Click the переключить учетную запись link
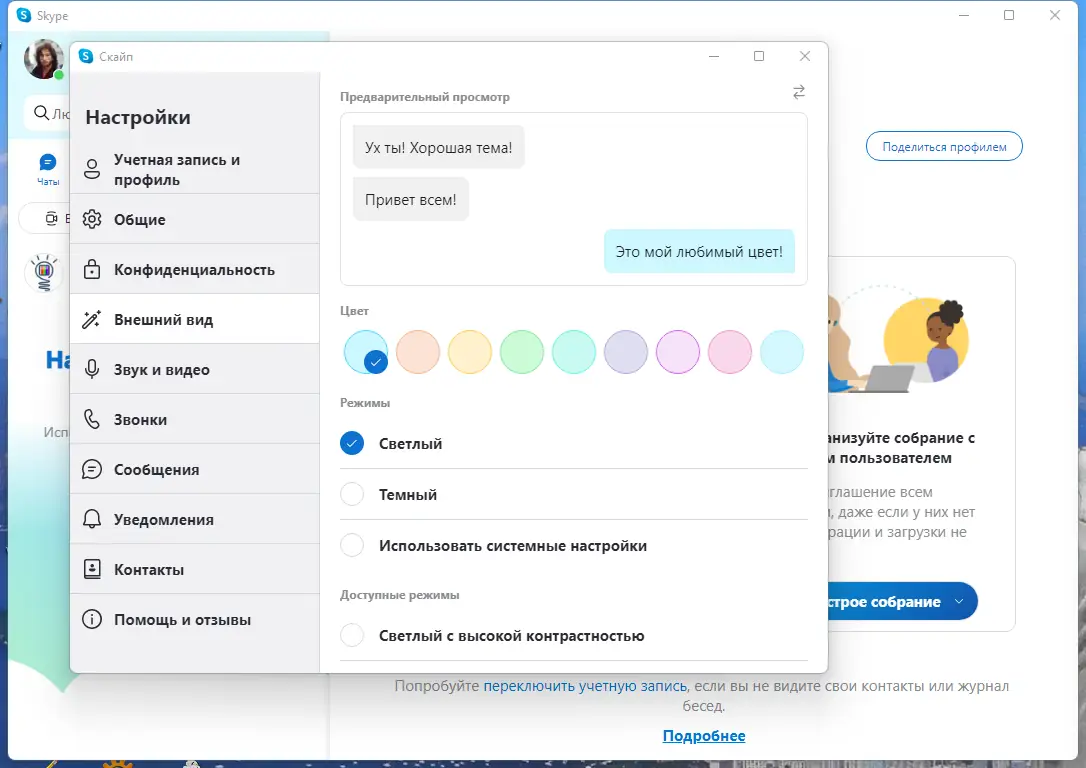The height and width of the screenshot is (768, 1086). tap(585, 686)
